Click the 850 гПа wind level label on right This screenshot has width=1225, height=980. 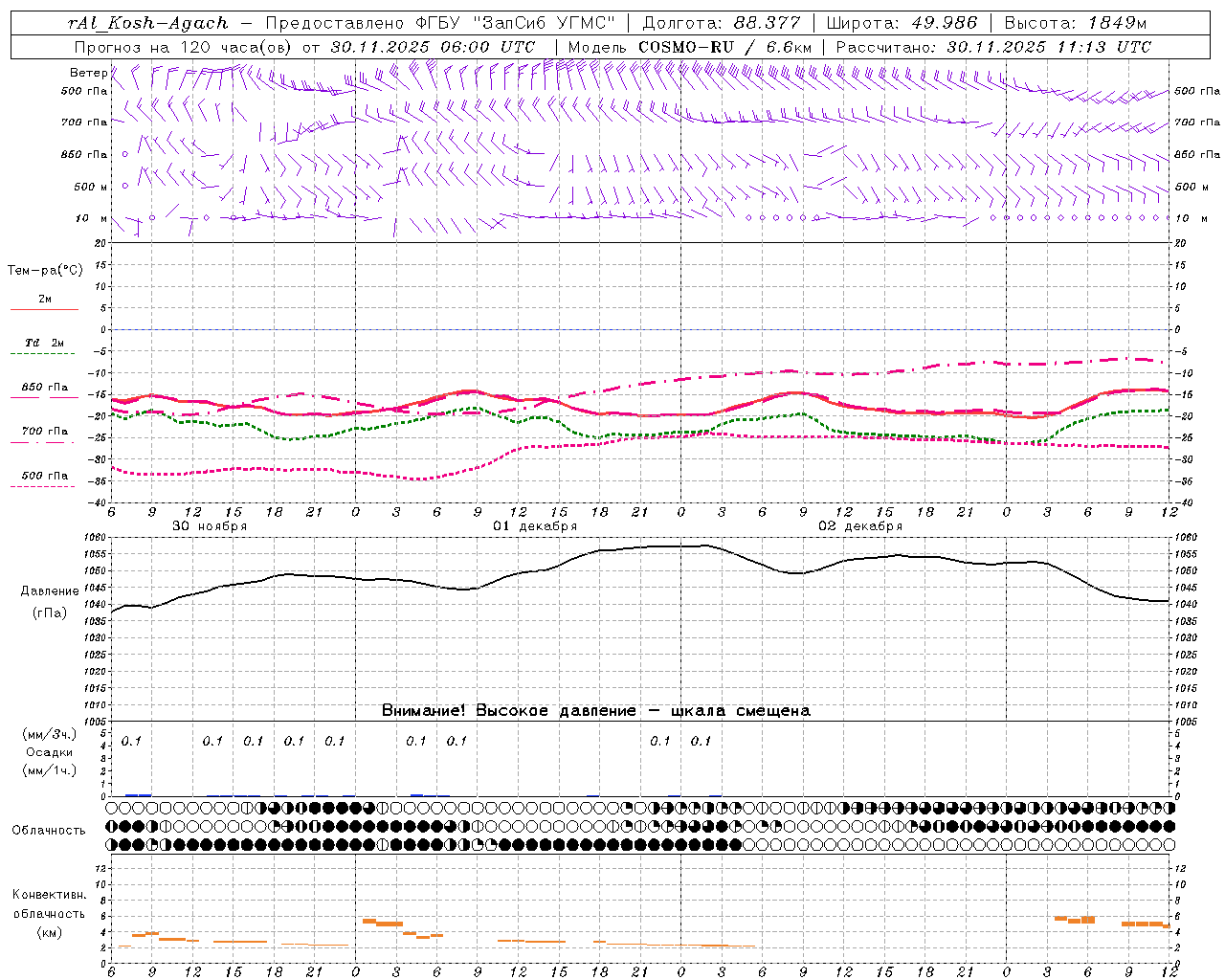(x=1197, y=155)
